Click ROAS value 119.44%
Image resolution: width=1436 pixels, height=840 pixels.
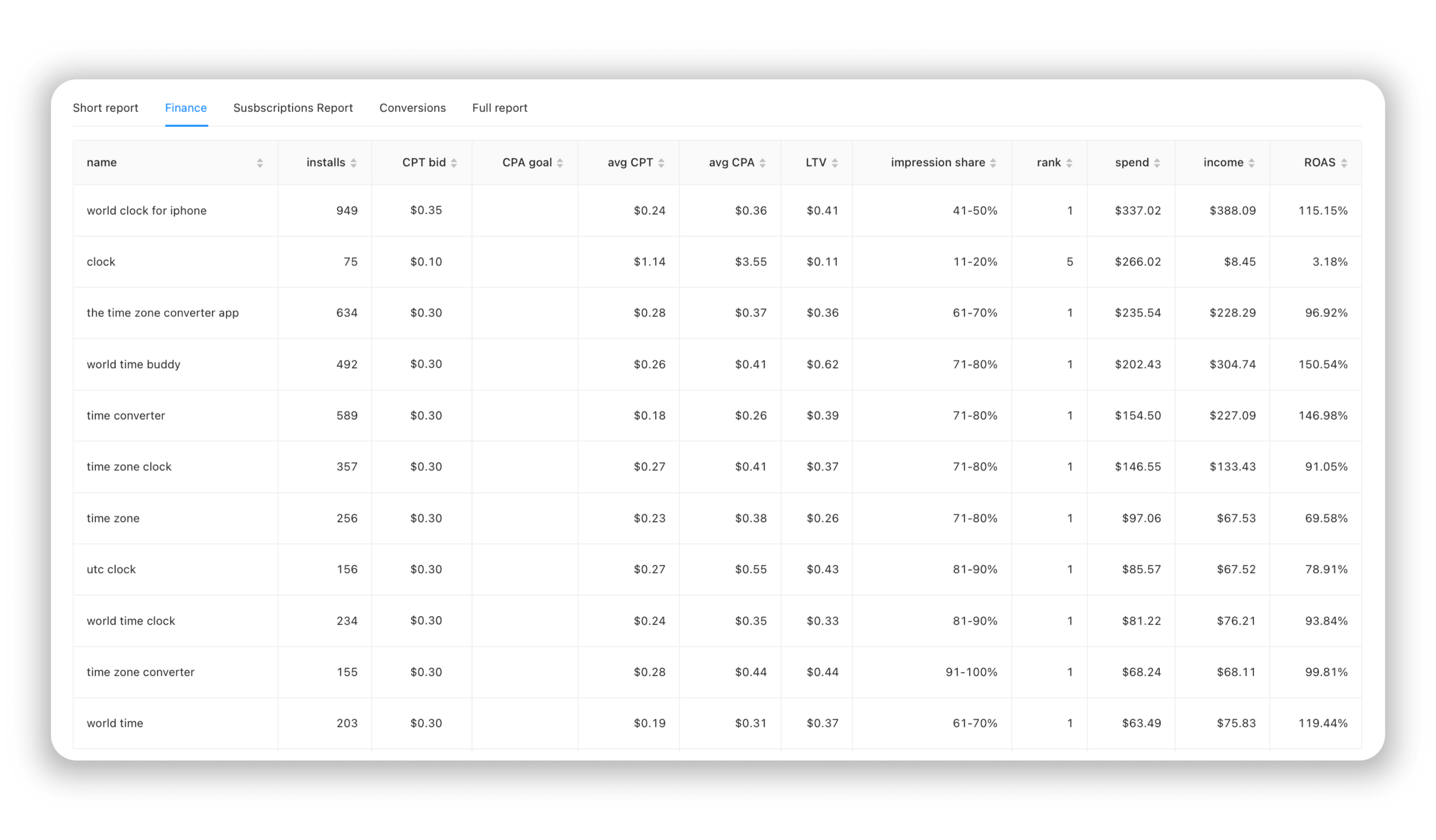[1323, 723]
